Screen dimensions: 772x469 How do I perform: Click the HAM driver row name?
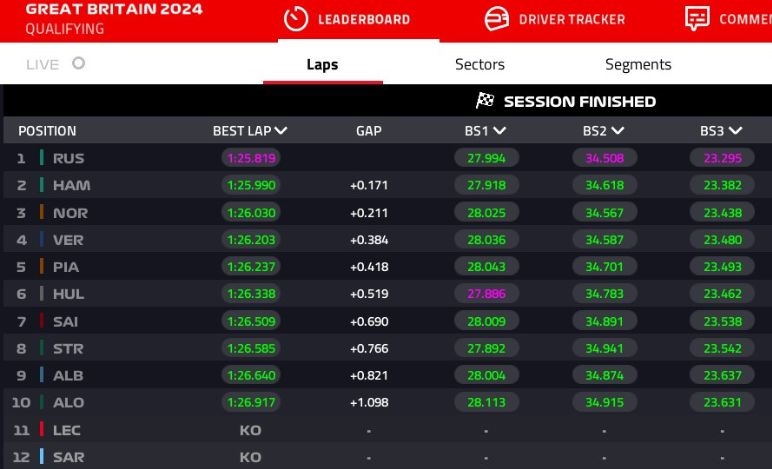point(71,185)
